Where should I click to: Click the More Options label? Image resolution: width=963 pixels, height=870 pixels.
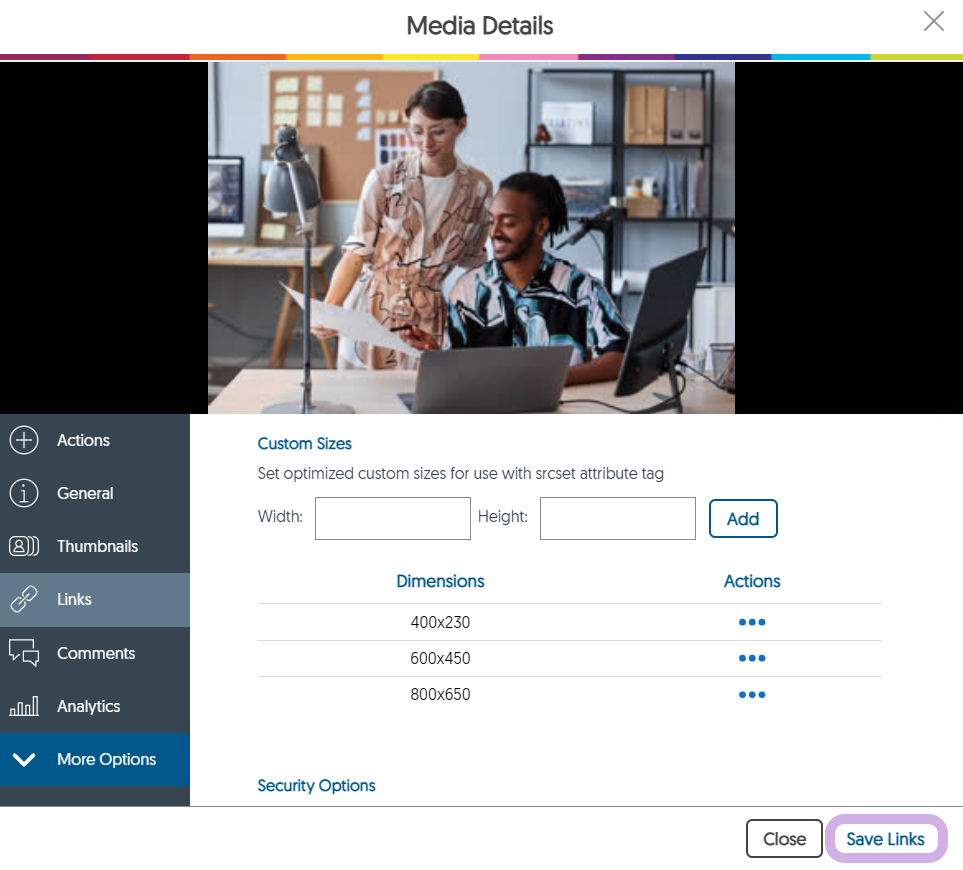[106, 759]
